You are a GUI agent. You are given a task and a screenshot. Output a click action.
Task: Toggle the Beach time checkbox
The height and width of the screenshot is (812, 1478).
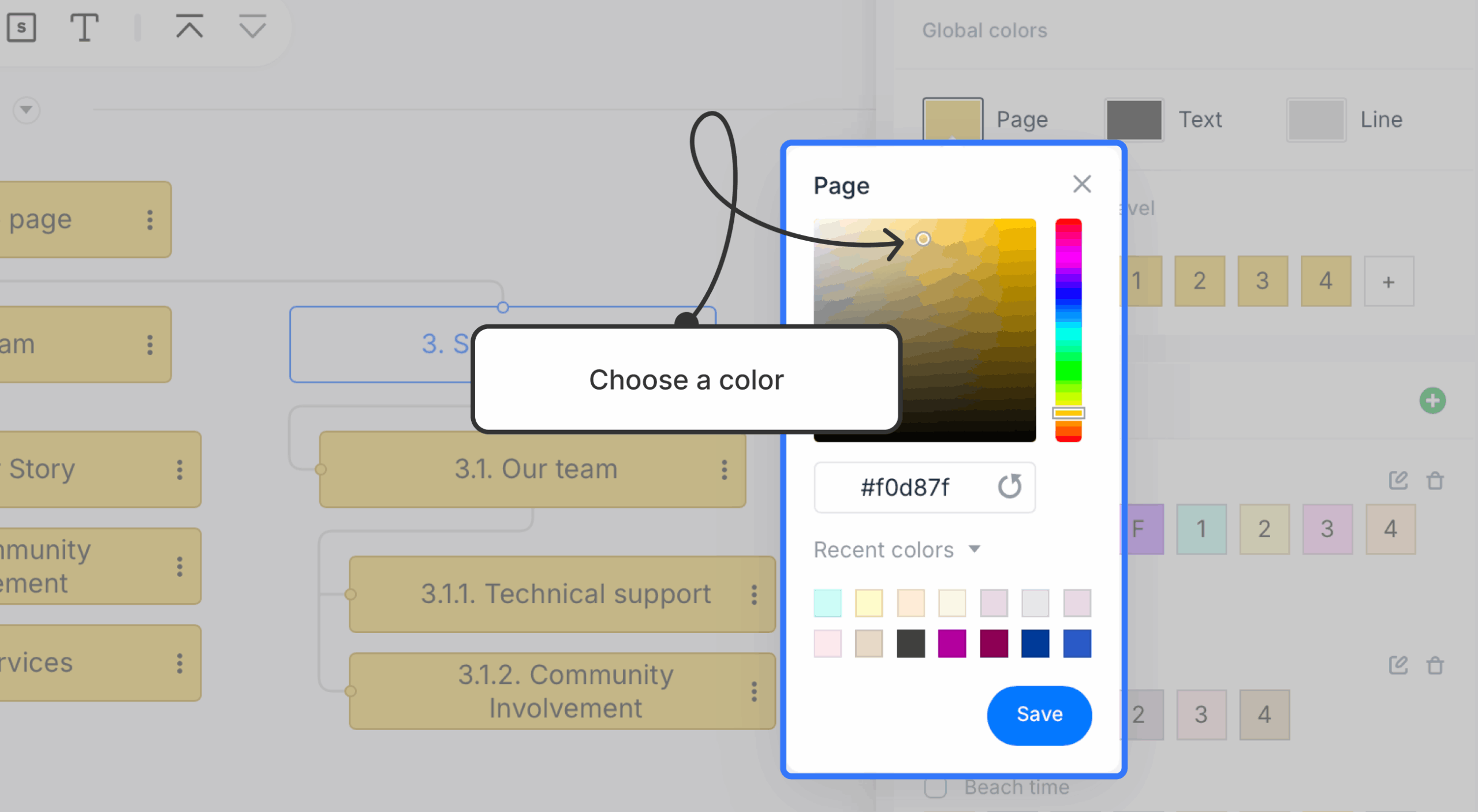[x=935, y=787]
